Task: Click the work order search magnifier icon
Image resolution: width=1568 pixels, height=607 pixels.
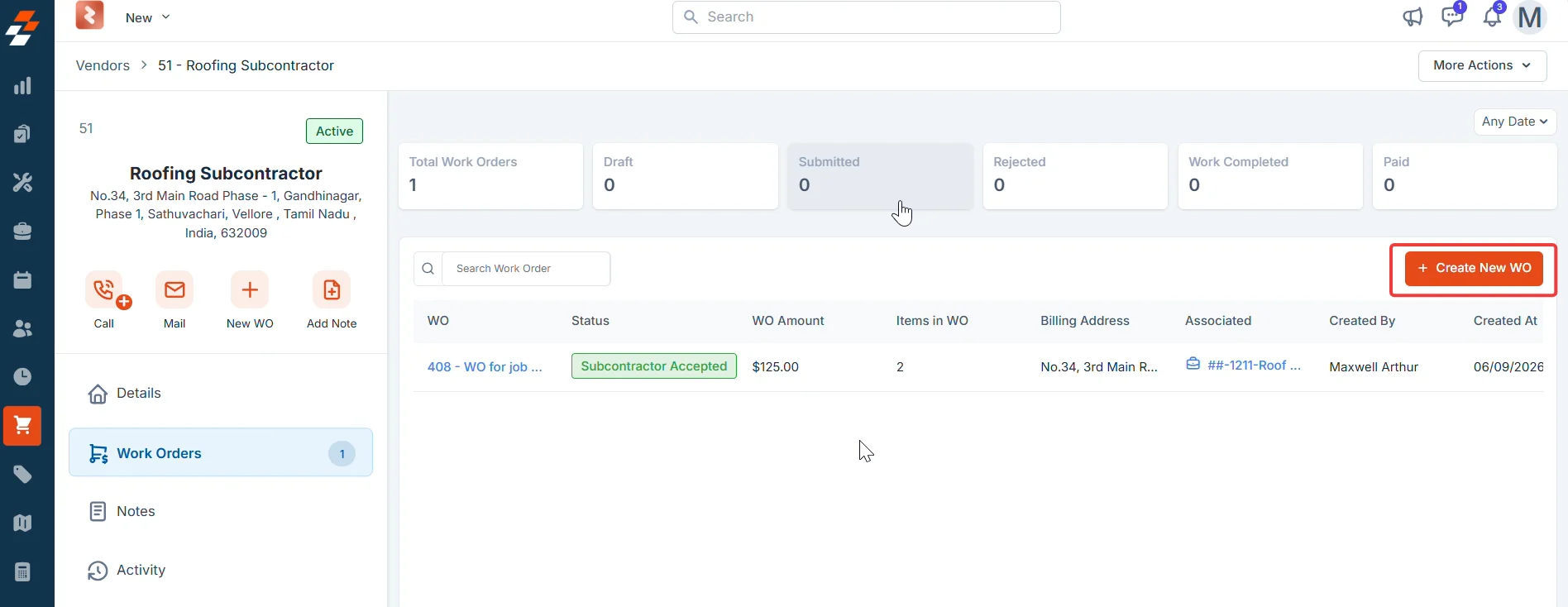Action: pos(428,269)
